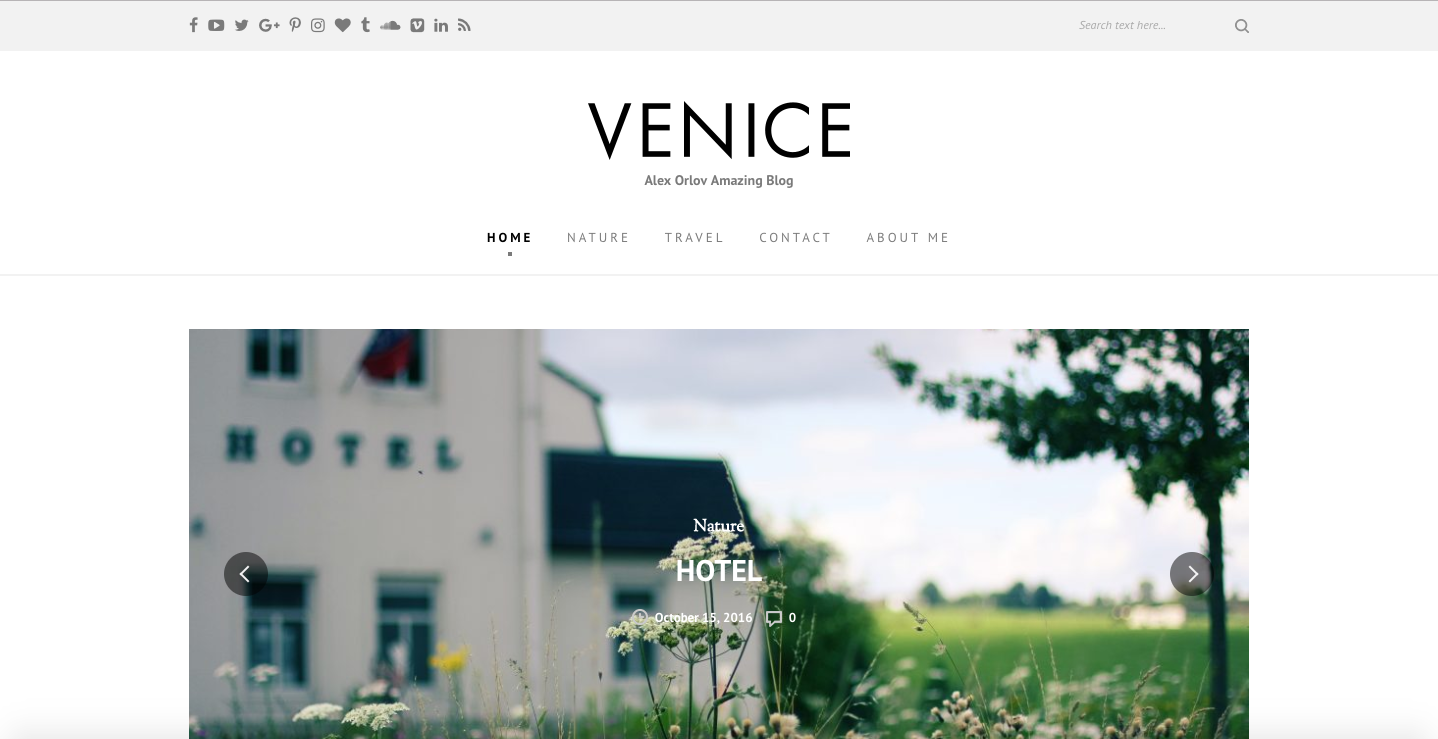Open the Instagram icon

[318, 25]
